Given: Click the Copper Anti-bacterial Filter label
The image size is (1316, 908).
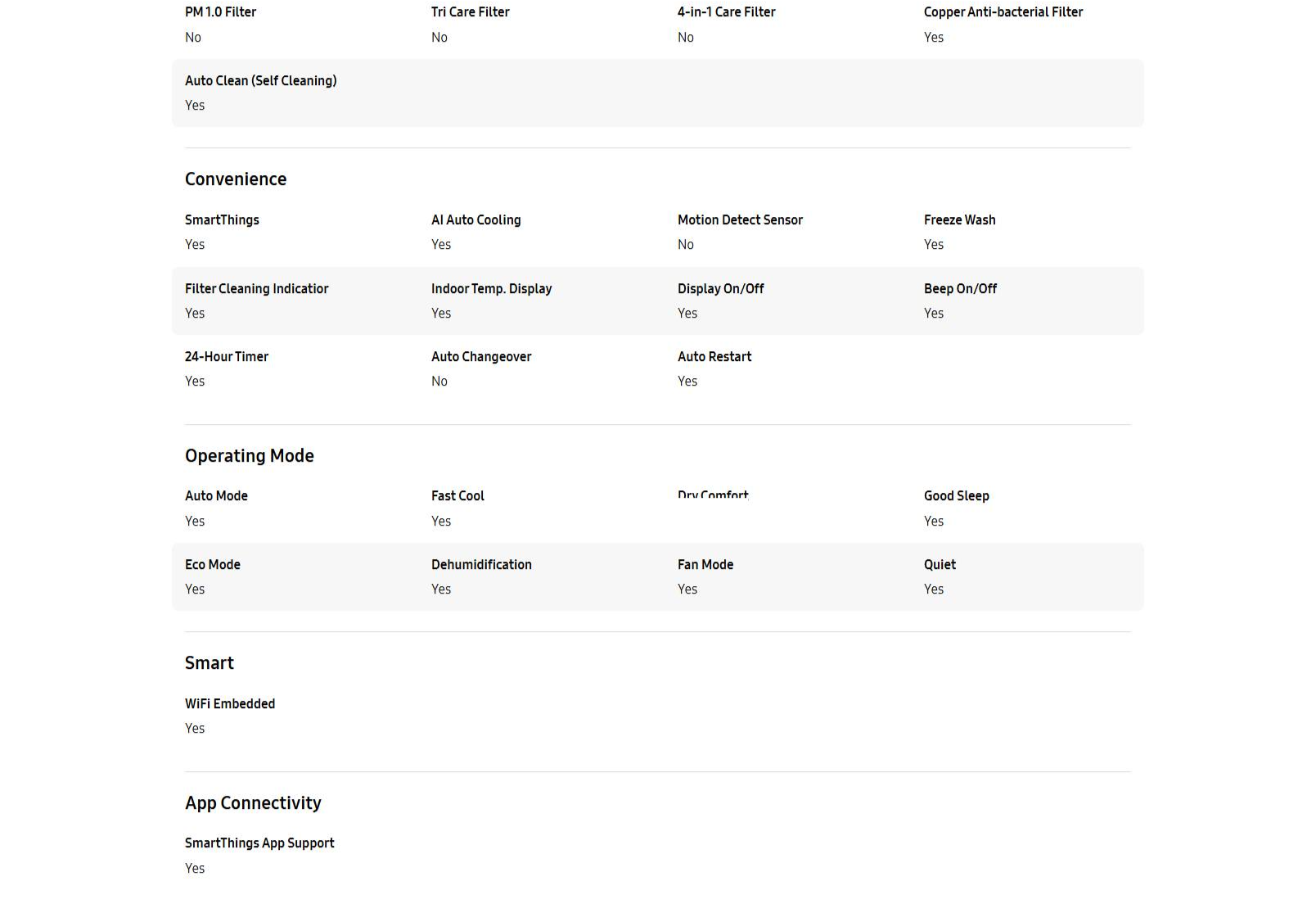Looking at the screenshot, I should coord(1003,12).
